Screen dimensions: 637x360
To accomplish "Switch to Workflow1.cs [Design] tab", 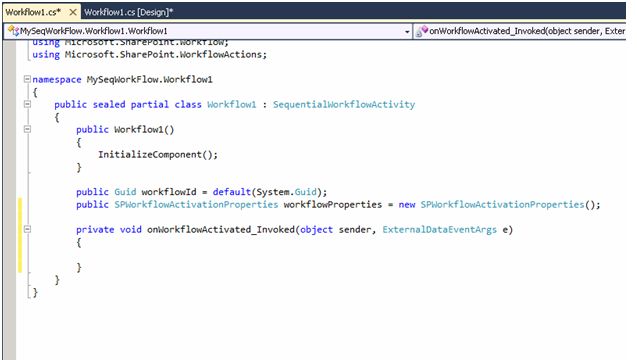I will tap(128, 12).
